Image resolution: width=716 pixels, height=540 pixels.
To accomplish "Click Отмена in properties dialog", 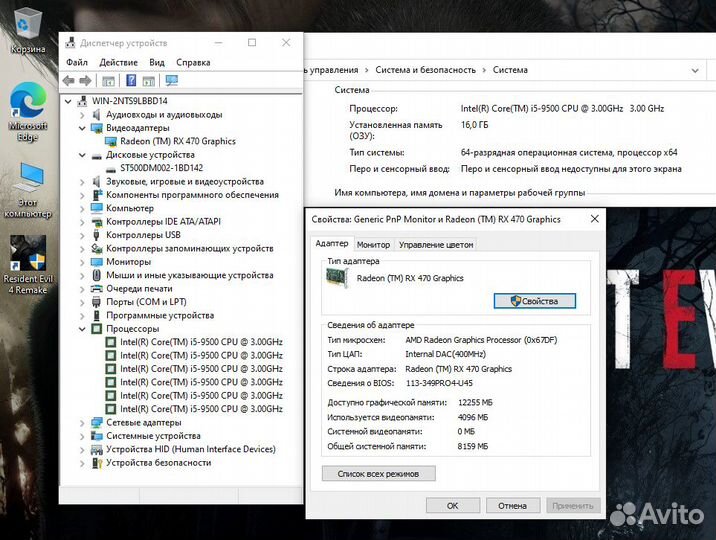I will coord(512,506).
